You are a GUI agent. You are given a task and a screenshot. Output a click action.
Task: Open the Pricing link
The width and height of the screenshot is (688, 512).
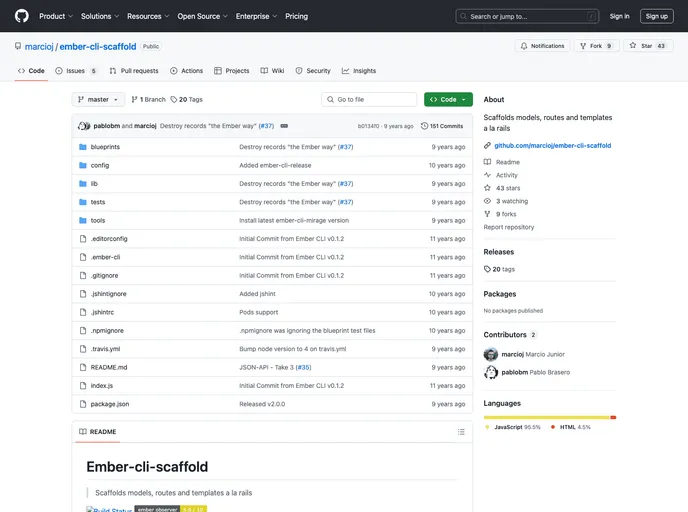(x=297, y=16)
